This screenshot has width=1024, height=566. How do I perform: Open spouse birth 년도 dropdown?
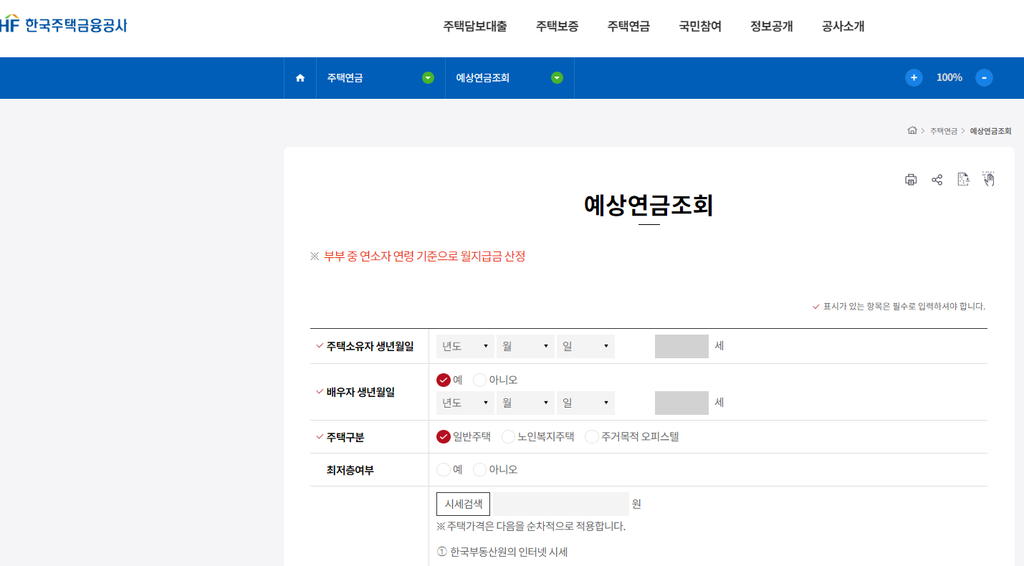[465, 403]
